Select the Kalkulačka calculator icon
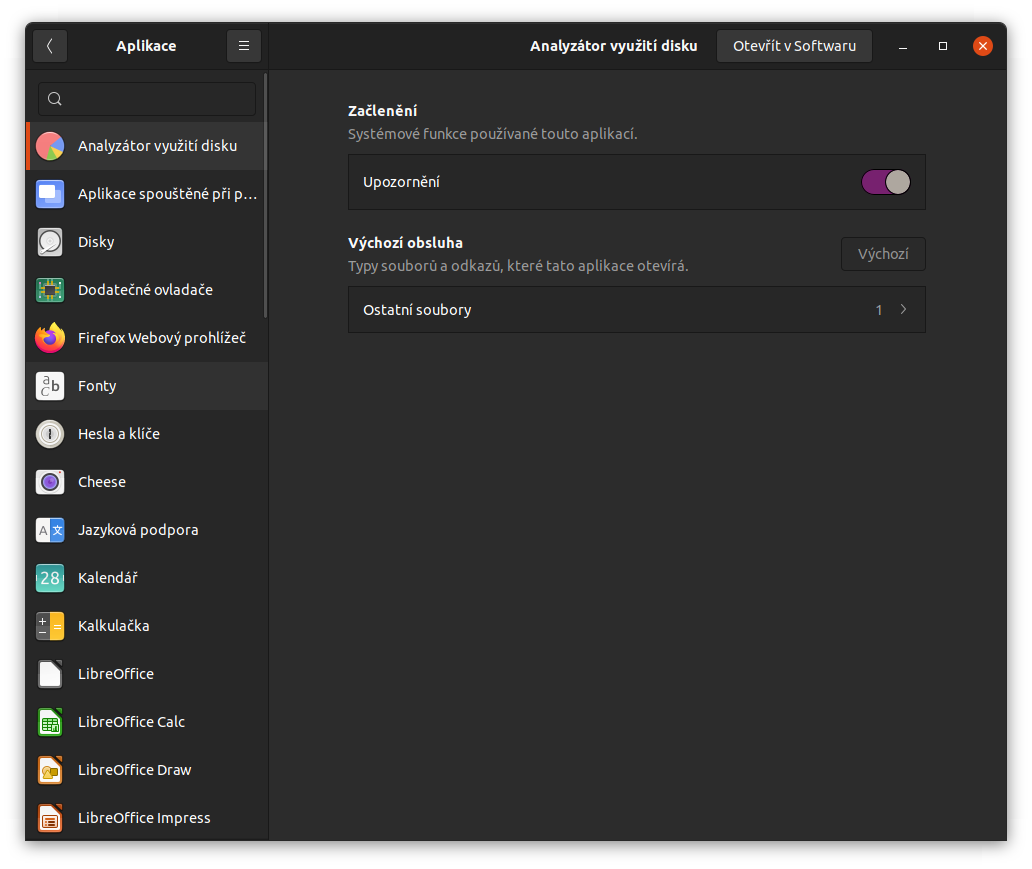 coord(50,626)
